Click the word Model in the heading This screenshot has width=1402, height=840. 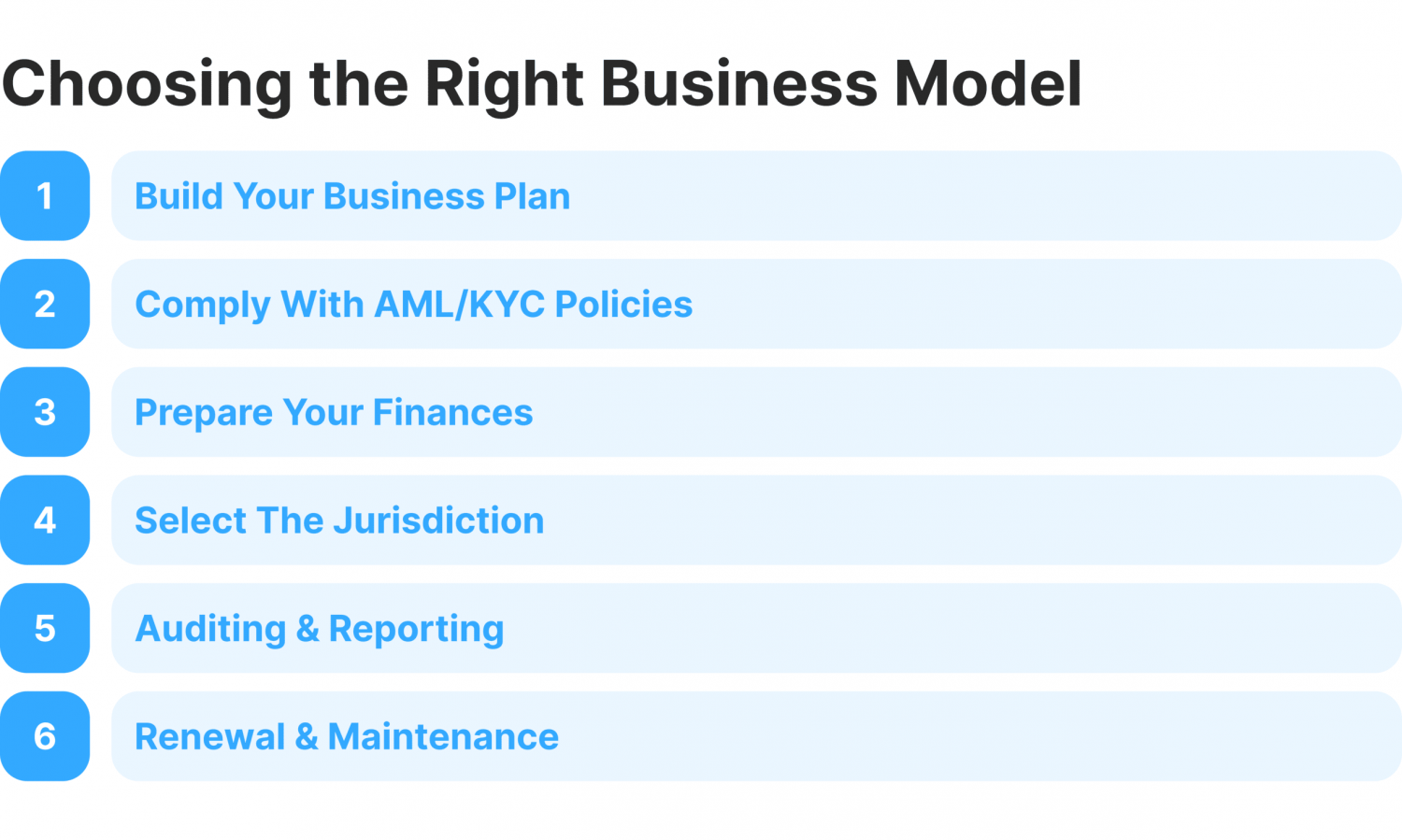(x=988, y=84)
